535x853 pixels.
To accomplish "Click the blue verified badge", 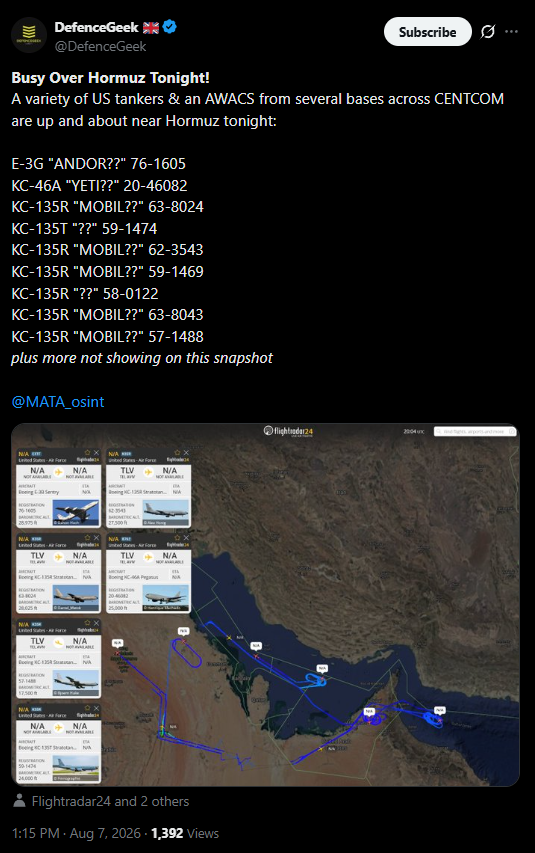I will tap(170, 27).
